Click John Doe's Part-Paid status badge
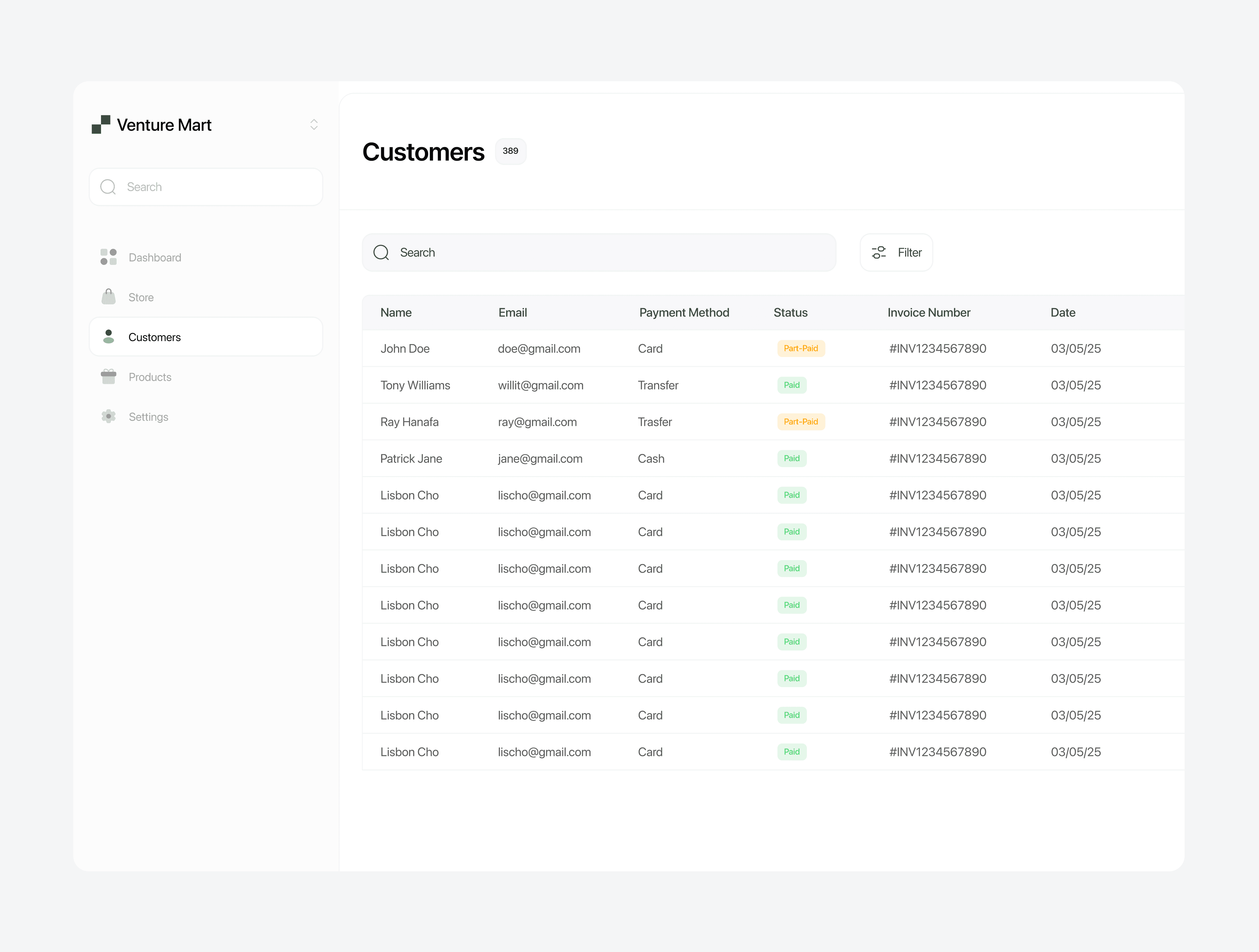Viewport: 1259px width, 952px height. [800, 348]
